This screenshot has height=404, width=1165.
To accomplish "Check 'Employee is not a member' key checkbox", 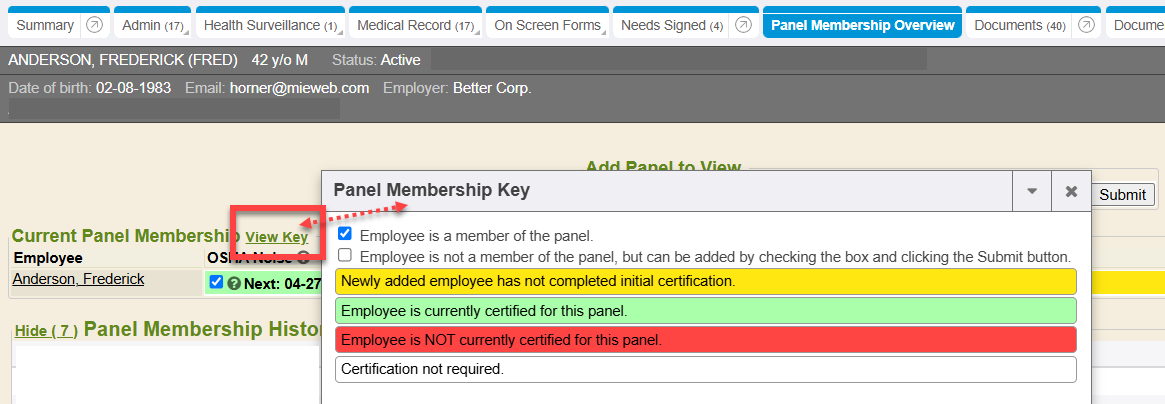I will tap(345, 256).
